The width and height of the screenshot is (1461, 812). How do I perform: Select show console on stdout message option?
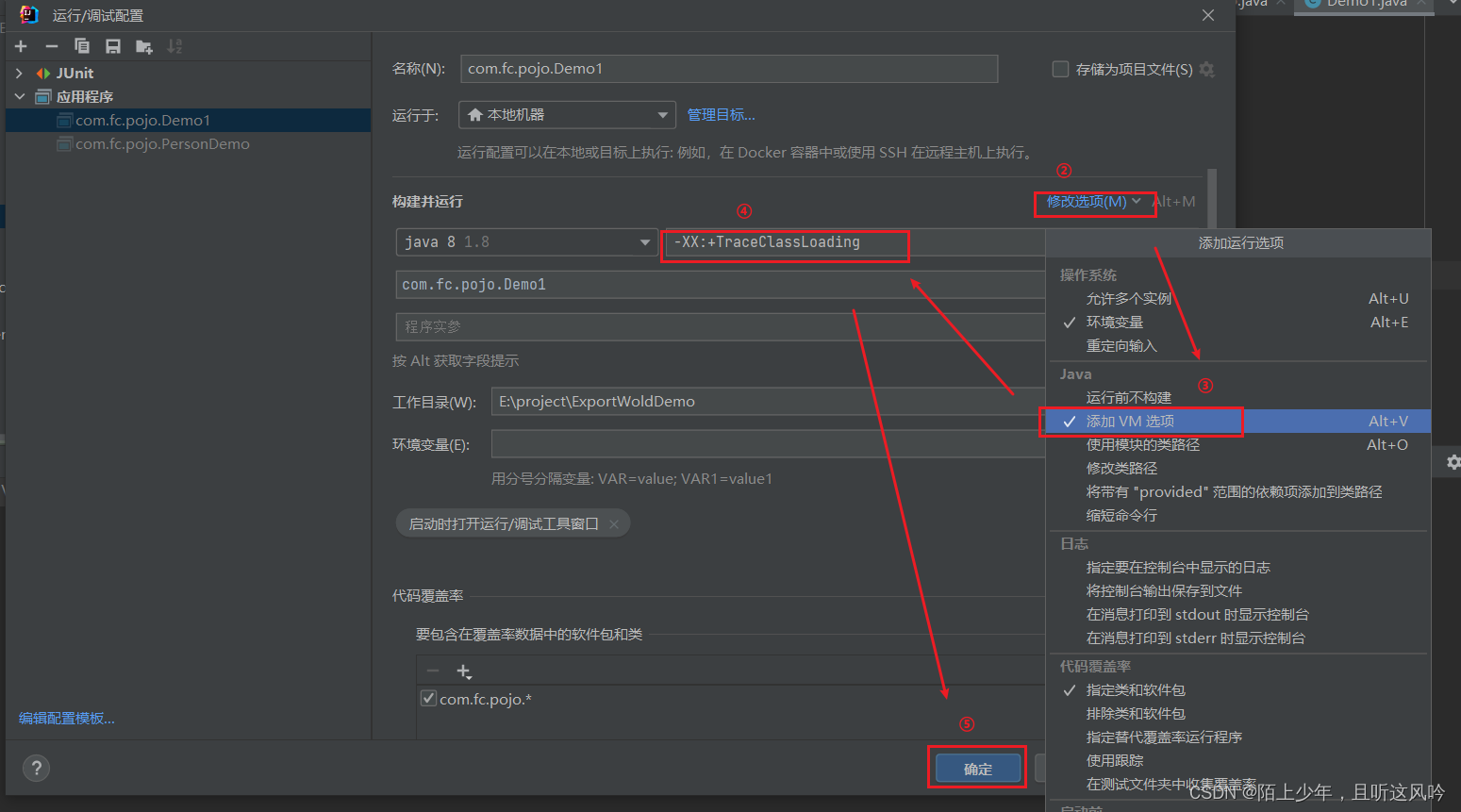click(x=1238, y=615)
